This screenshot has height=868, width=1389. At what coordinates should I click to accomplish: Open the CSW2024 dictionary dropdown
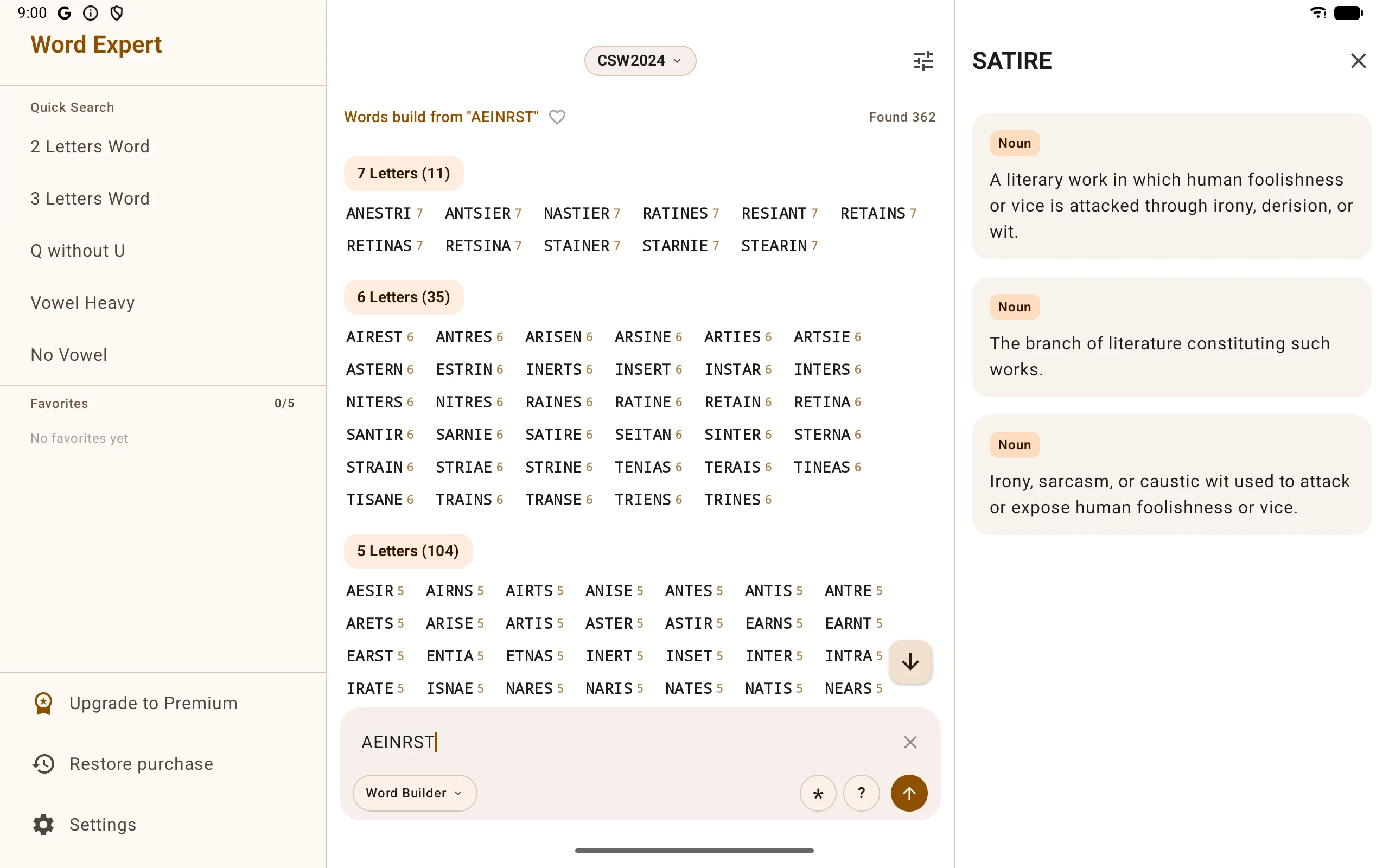[640, 60]
